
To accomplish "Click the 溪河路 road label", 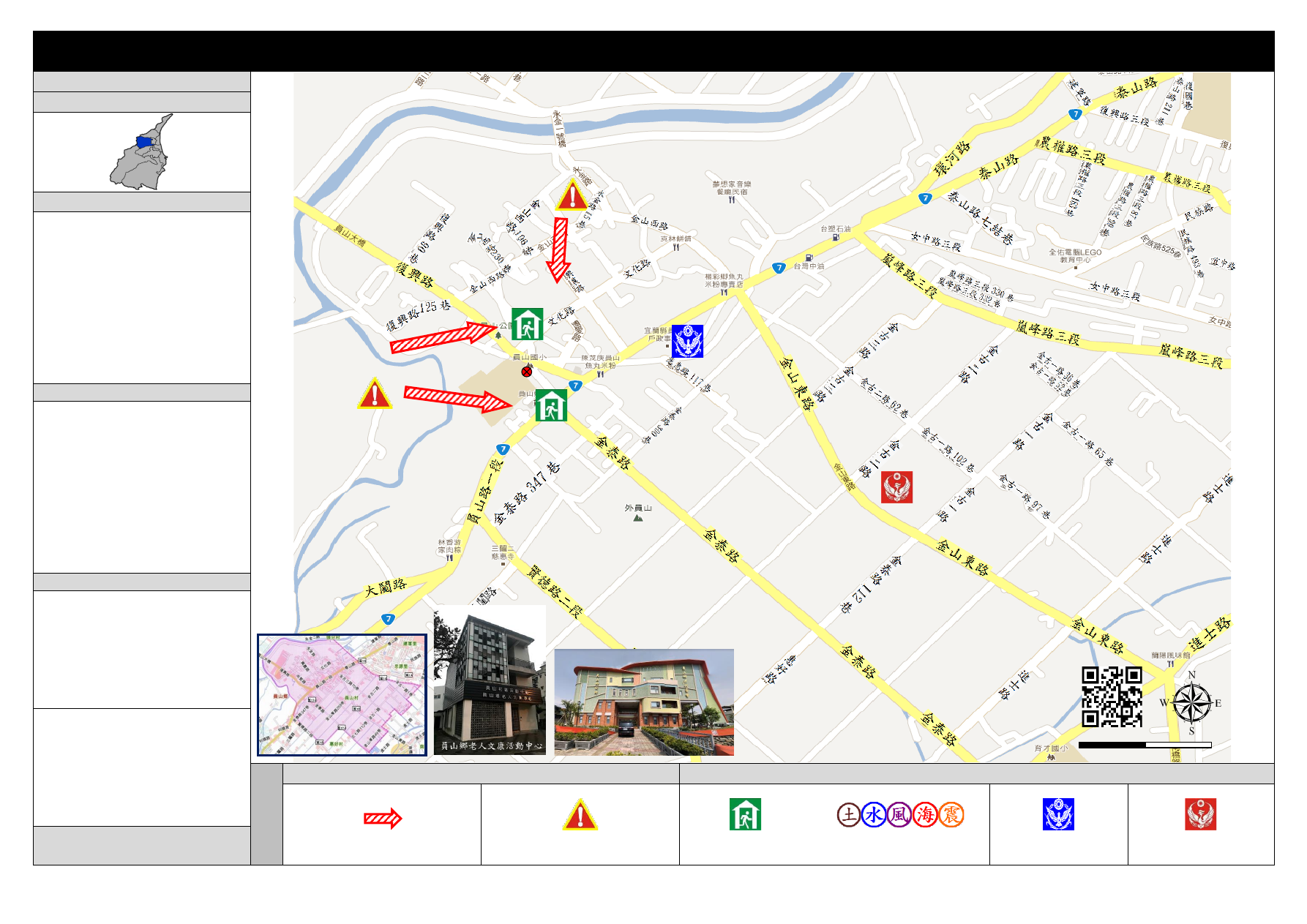I will [x=951, y=159].
